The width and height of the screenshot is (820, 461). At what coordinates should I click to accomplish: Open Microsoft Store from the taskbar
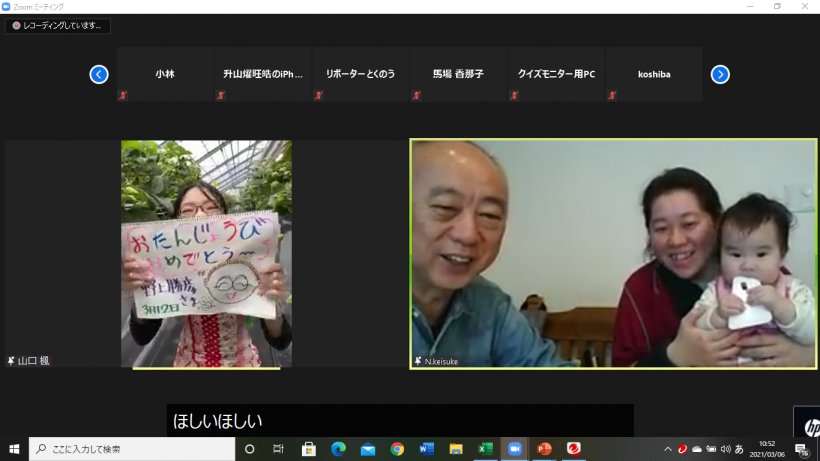[x=309, y=449]
